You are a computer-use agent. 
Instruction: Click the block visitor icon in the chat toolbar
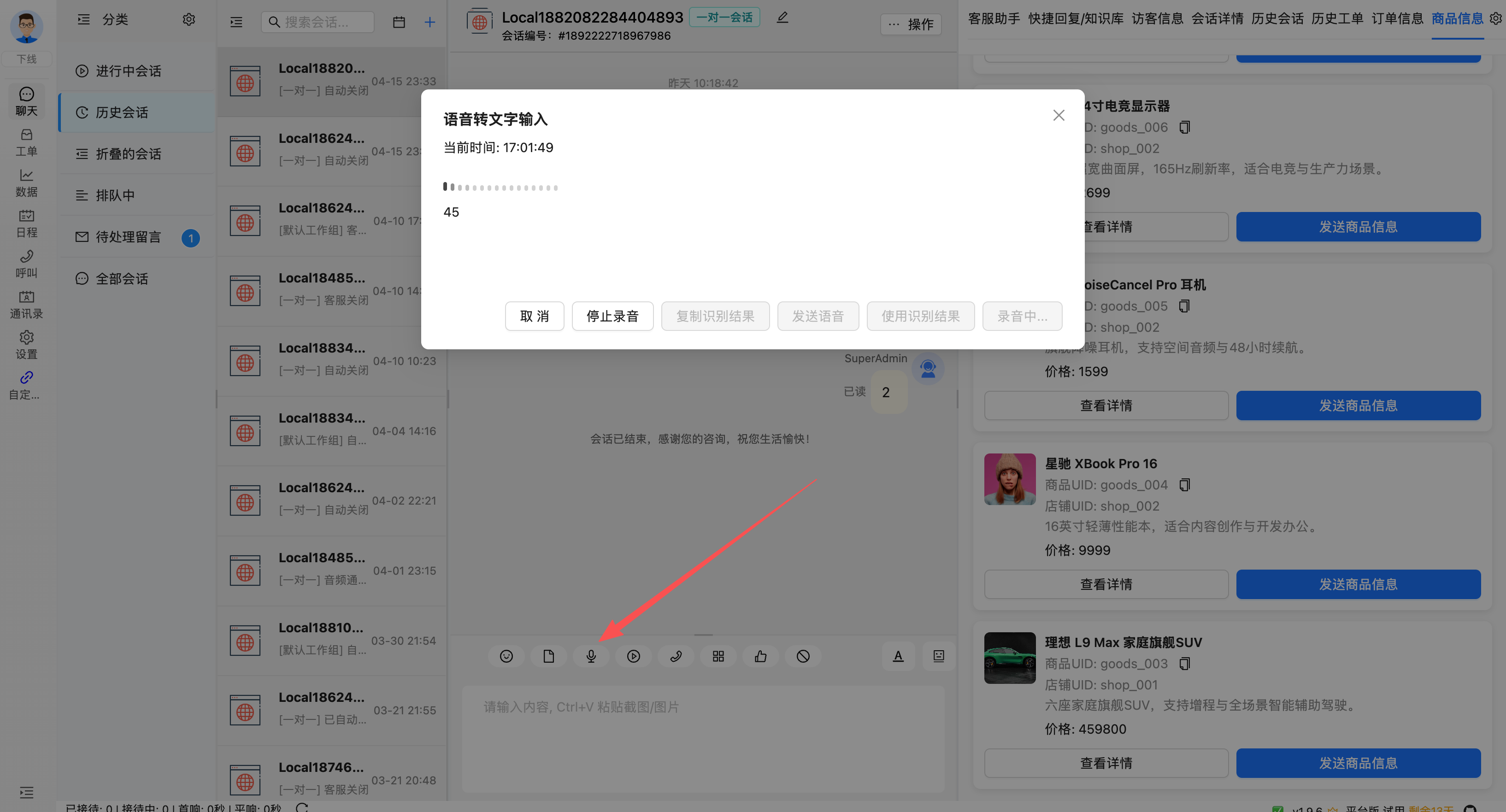[803, 656]
